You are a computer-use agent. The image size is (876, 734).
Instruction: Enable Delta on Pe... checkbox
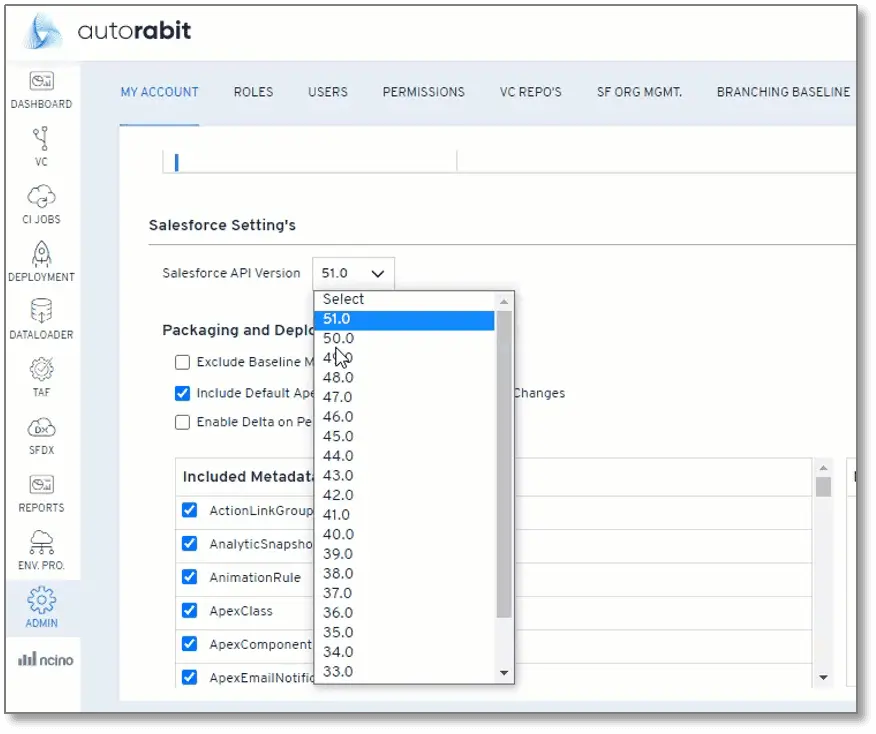[x=182, y=422]
